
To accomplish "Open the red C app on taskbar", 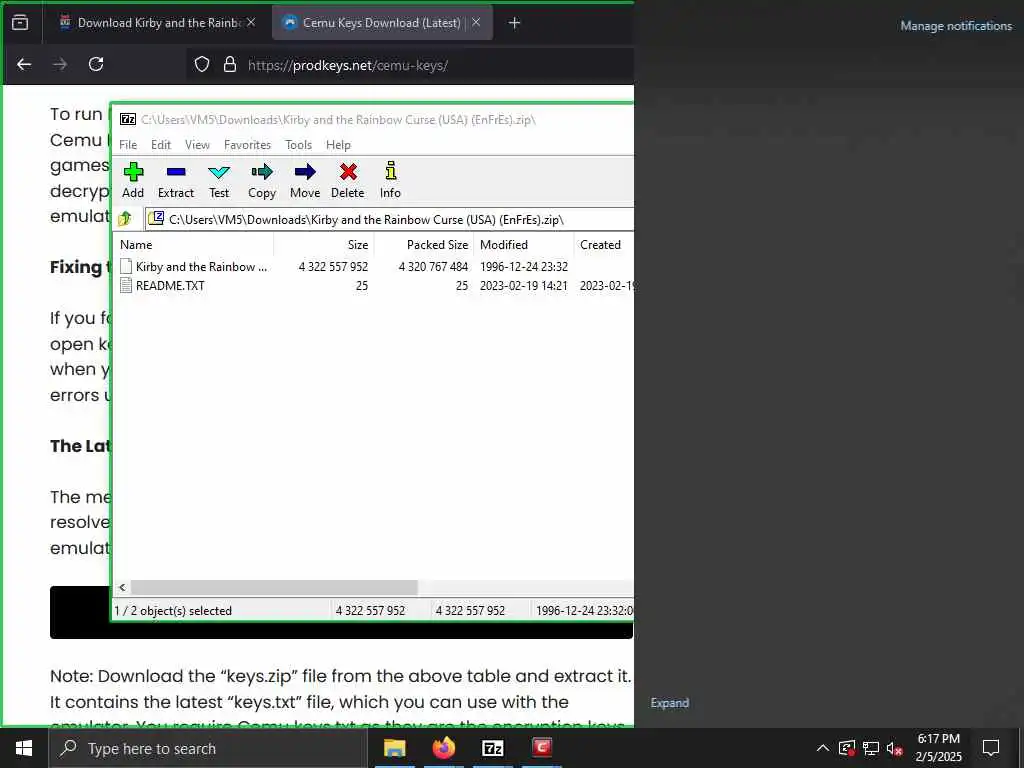I will 541,748.
